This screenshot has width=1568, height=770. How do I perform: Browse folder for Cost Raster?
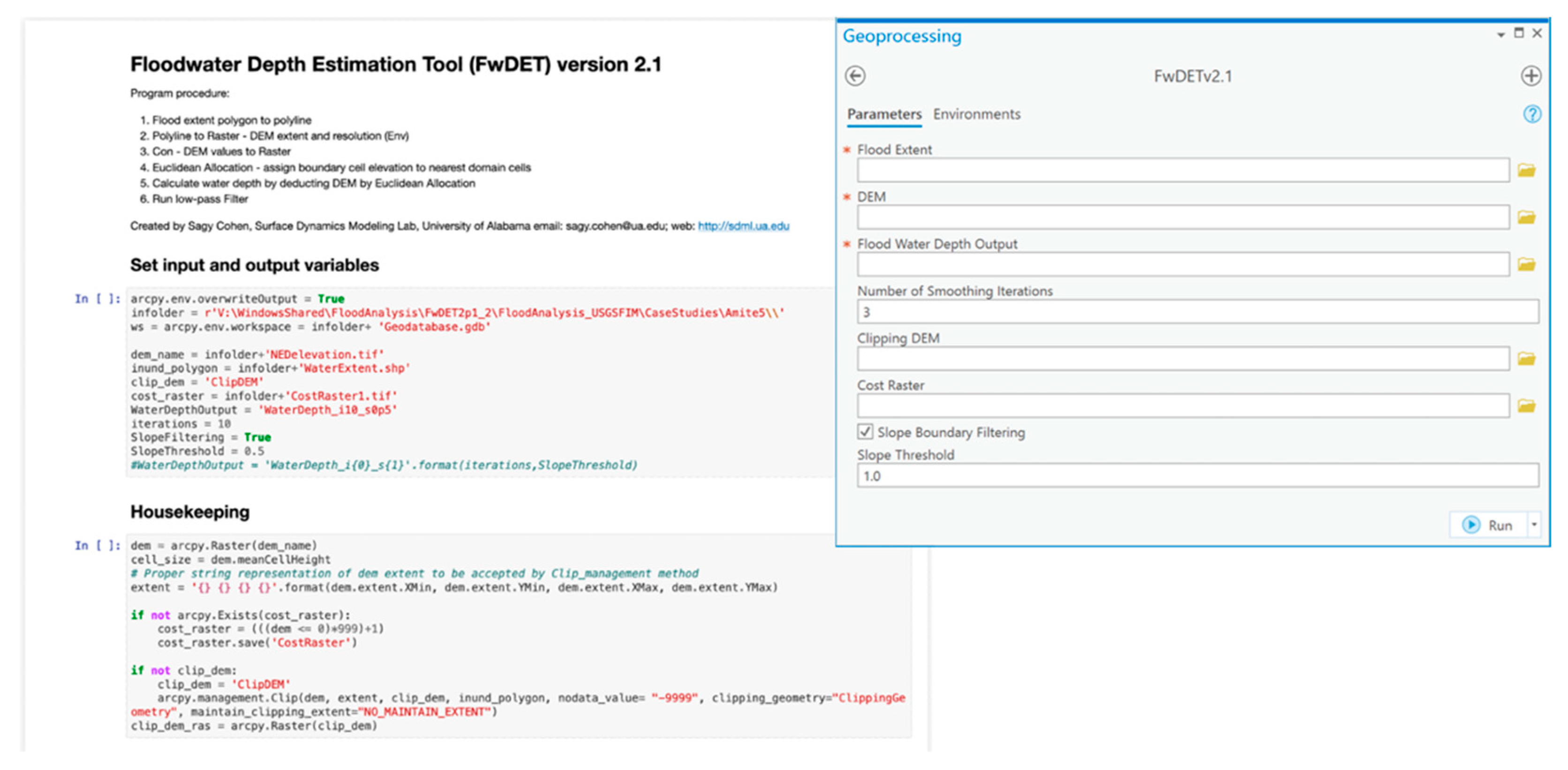pyautogui.click(x=1526, y=406)
